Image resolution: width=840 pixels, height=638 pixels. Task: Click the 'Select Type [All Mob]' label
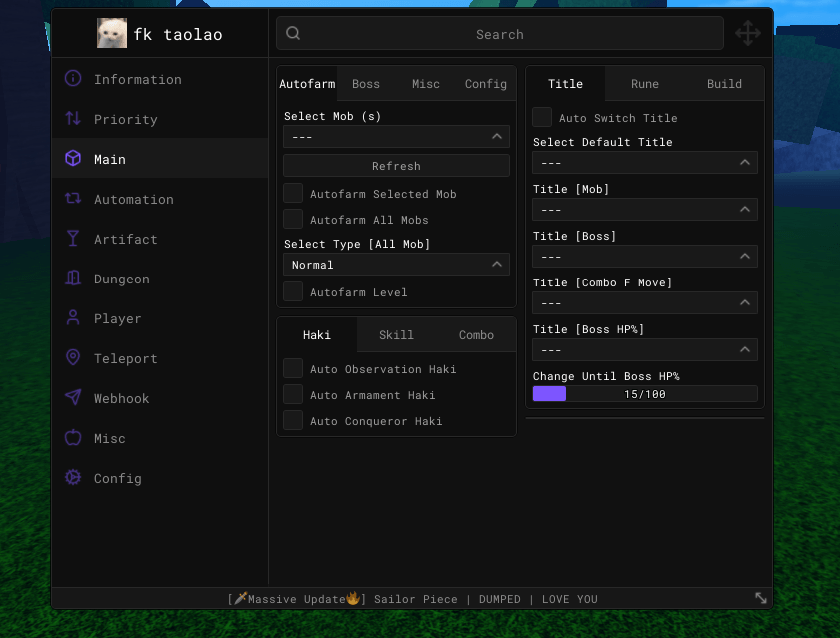click(357, 244)
